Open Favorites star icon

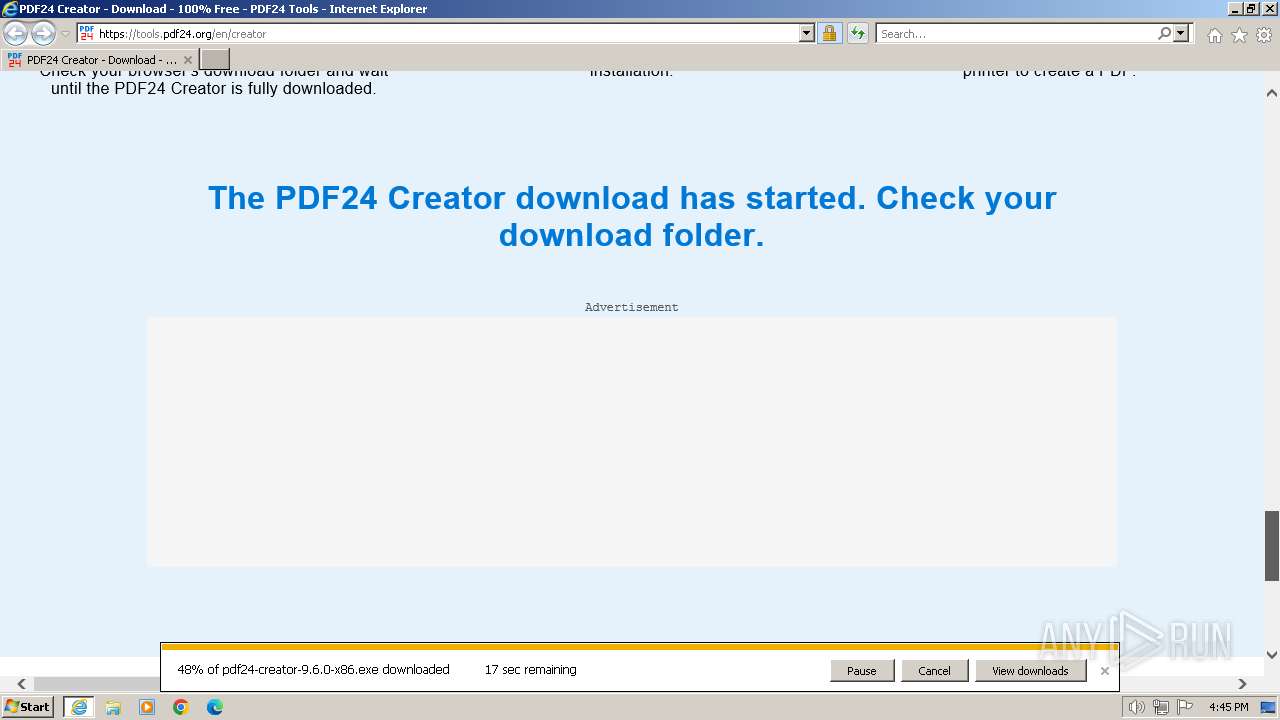tap(1239, 35)
